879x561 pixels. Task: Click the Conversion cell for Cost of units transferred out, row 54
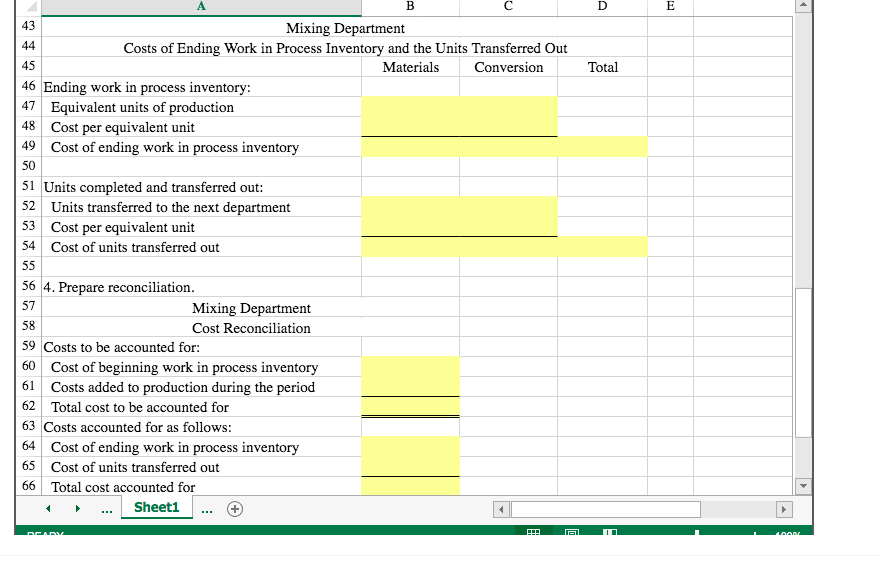pyautogui.click(x=508, y=247)
